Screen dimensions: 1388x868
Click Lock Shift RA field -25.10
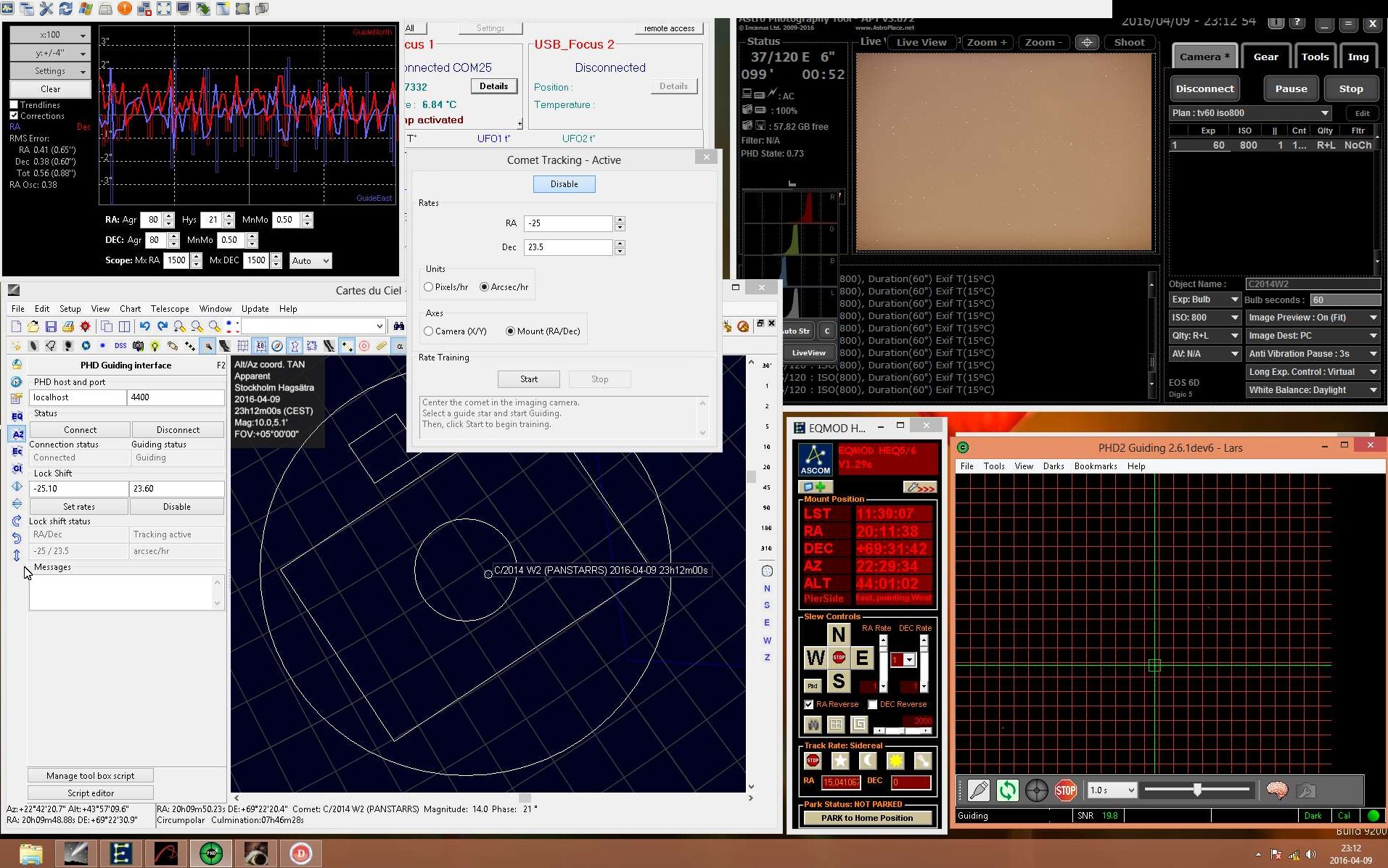click(78, 489)
